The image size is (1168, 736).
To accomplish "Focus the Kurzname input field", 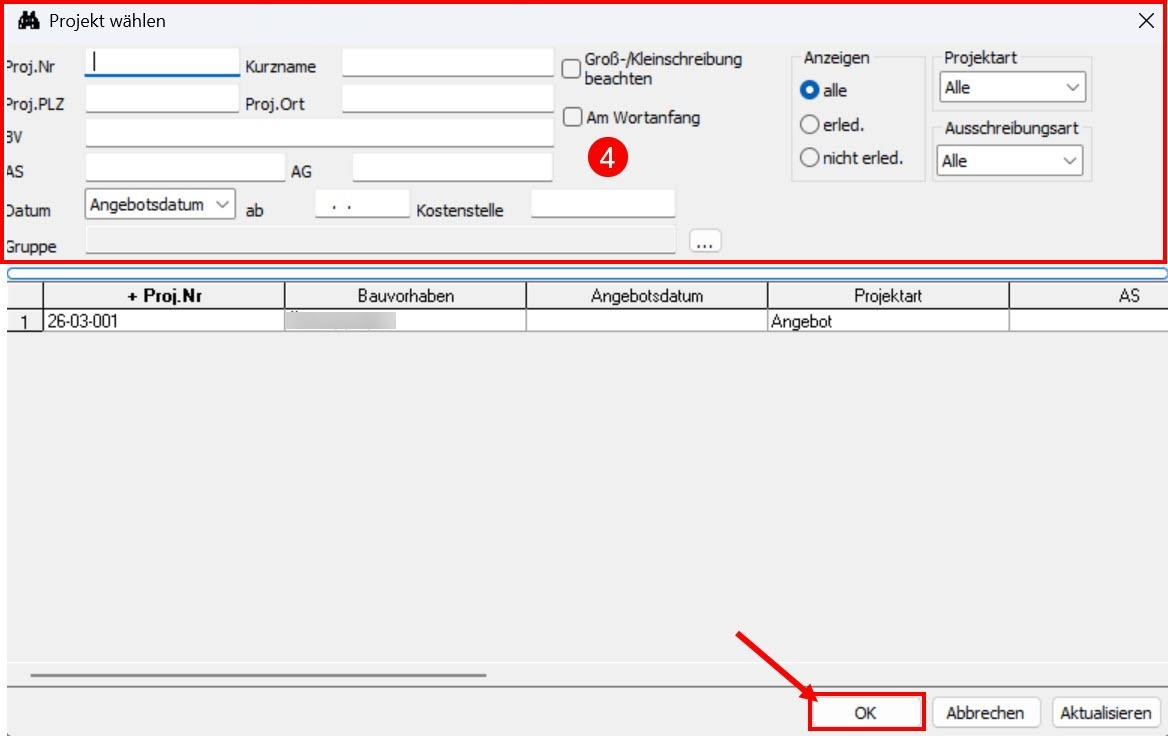I will [448, 63].
